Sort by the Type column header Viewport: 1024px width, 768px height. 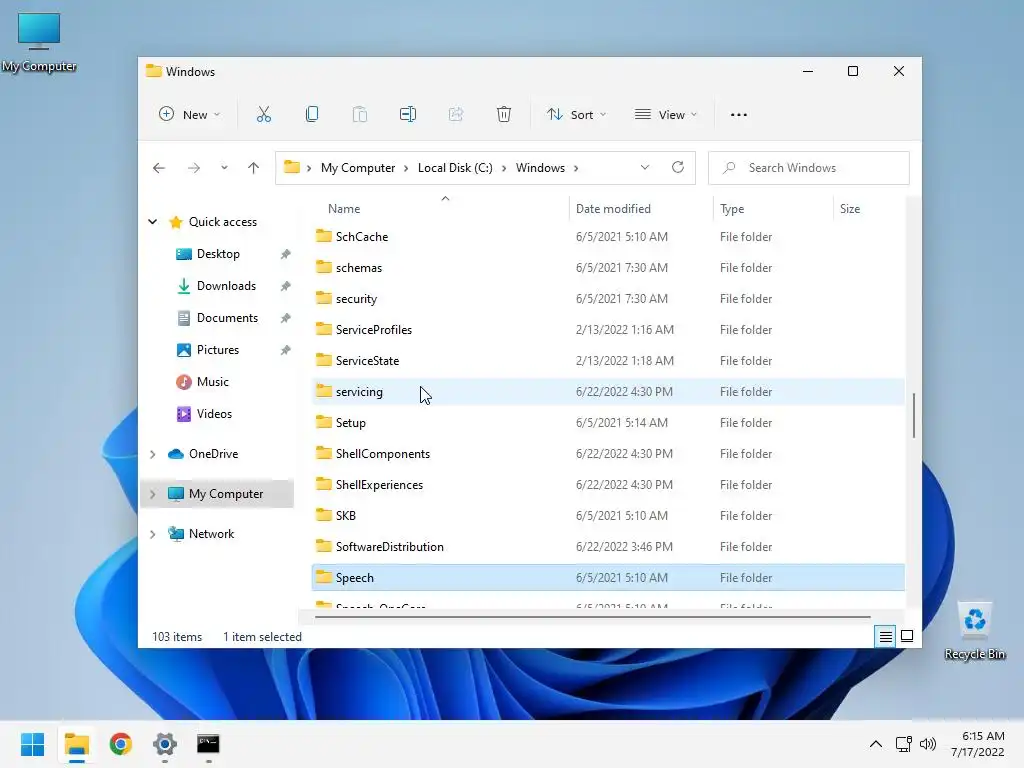[732, 208]
